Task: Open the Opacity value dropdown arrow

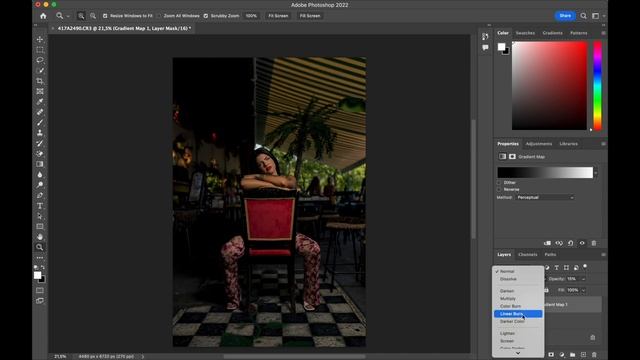Action: point(583,279)
